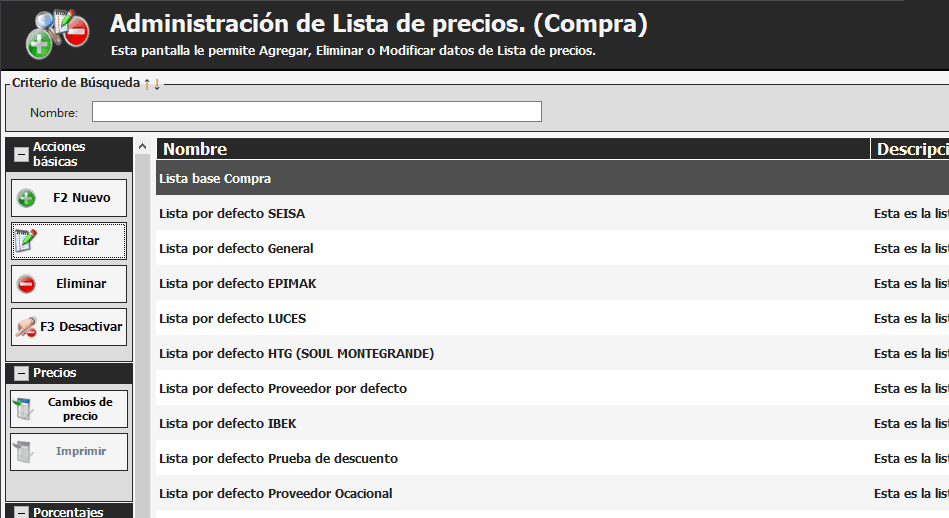Click the Descripción column header
Viewport: 949px width, 518px height.
[911, 149]
